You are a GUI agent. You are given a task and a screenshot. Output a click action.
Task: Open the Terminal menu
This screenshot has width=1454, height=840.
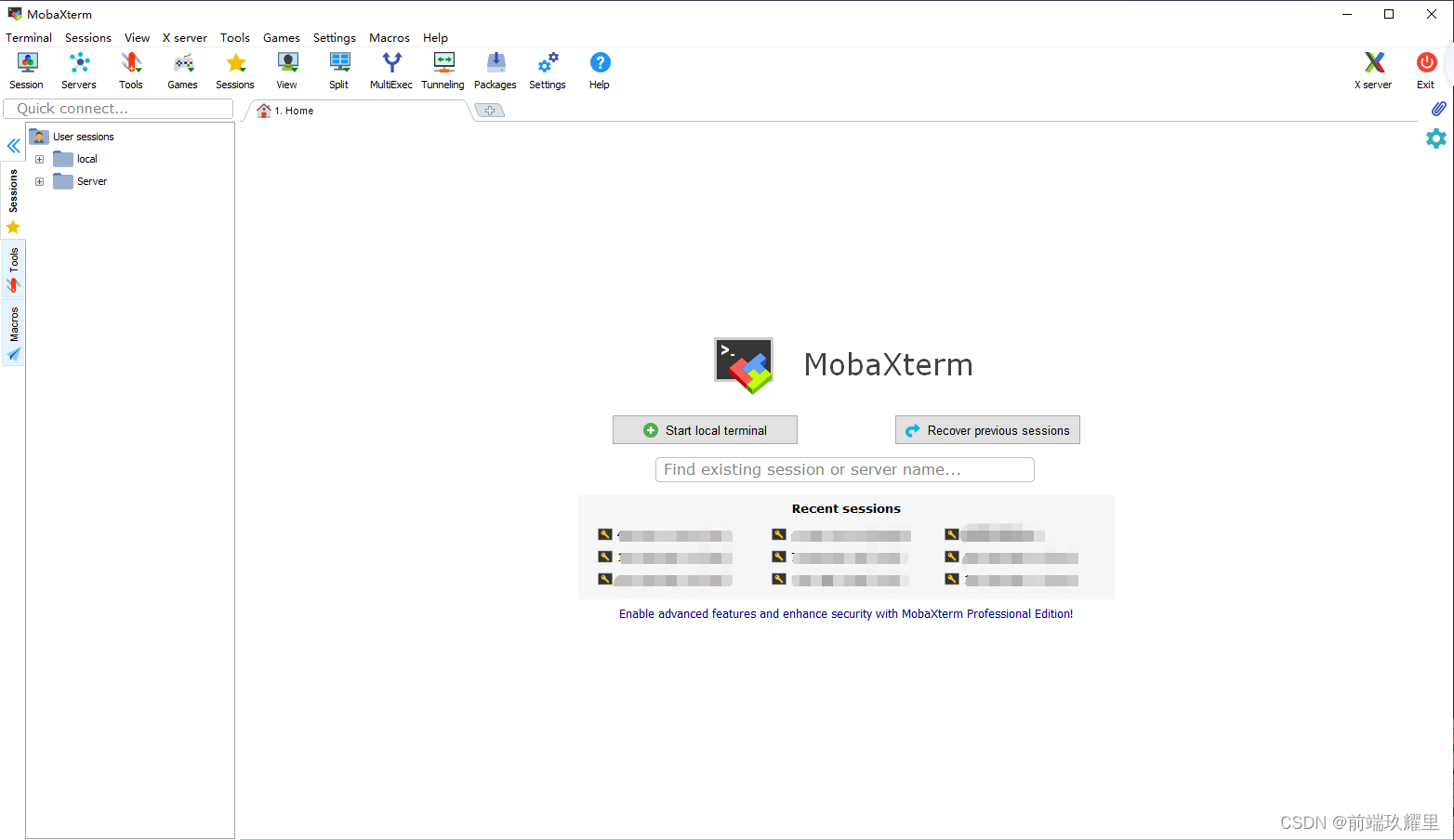(29, 38)
